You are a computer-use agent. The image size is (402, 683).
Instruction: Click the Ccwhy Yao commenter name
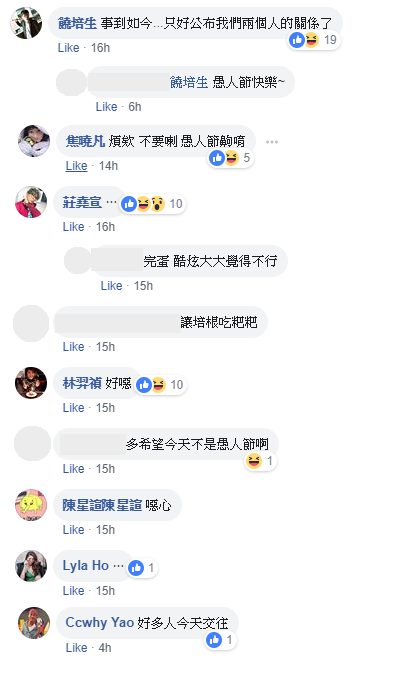pyautogui.click(x=100, y=622)
